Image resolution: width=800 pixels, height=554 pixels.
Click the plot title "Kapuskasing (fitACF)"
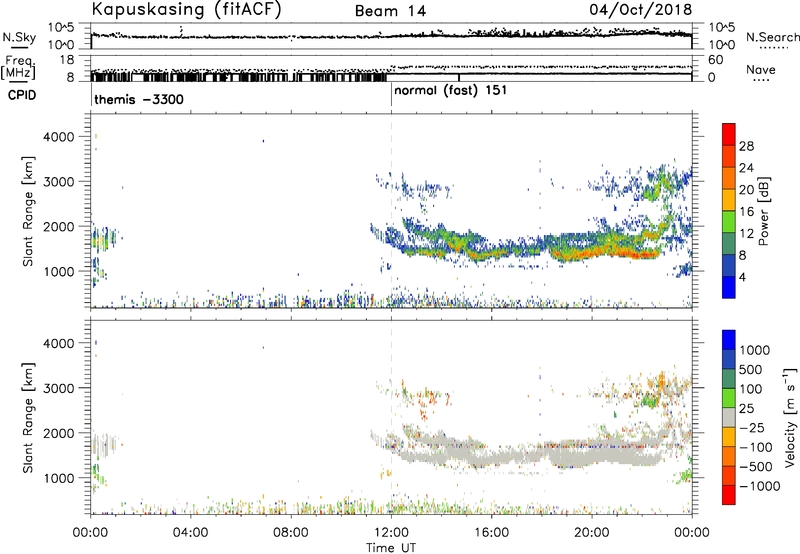[x=186, y=10]
